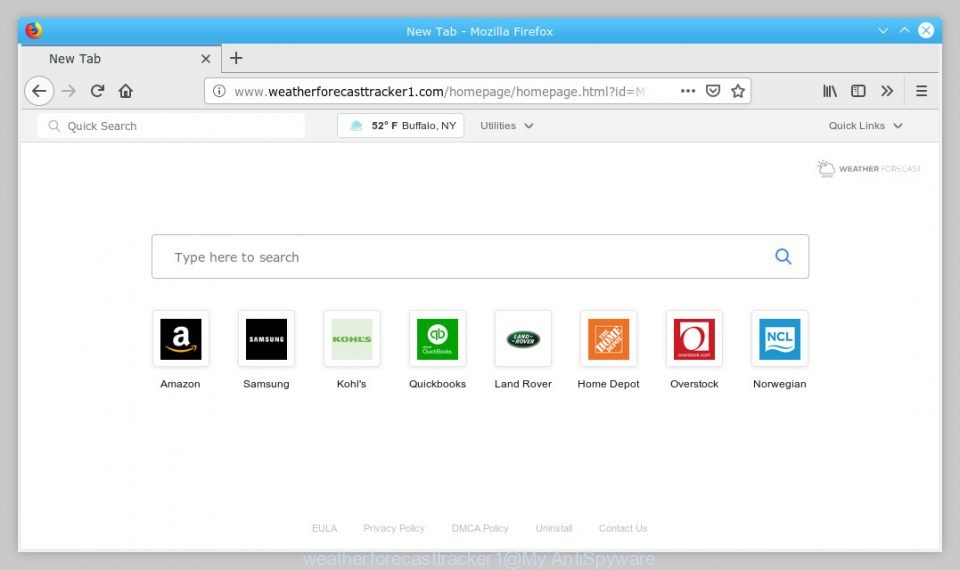Screen dimensions: 960x570
Task: Click the Type here to search box
Action: point(480,257)
